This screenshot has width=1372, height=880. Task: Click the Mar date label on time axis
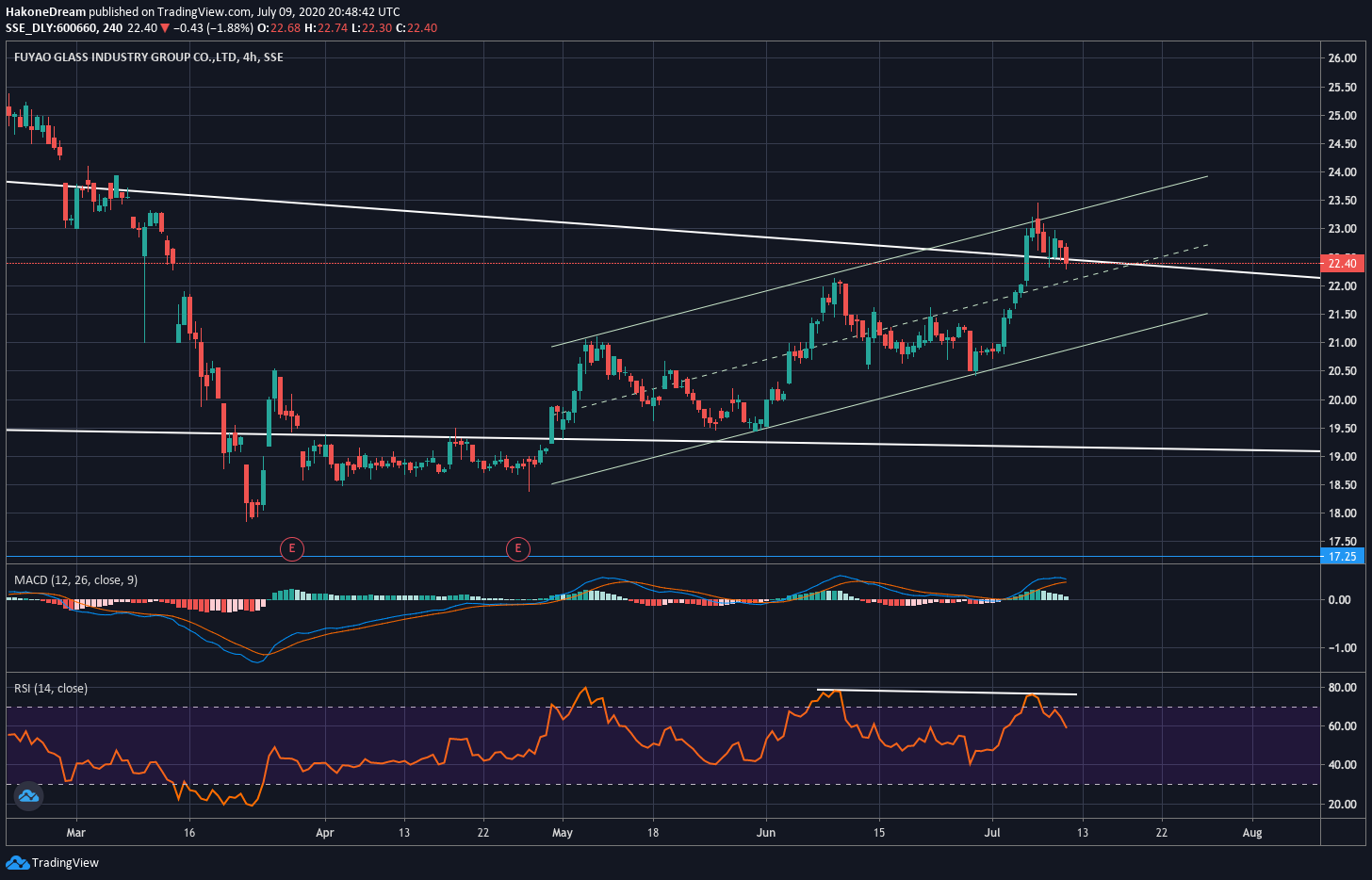pos(76,832)
